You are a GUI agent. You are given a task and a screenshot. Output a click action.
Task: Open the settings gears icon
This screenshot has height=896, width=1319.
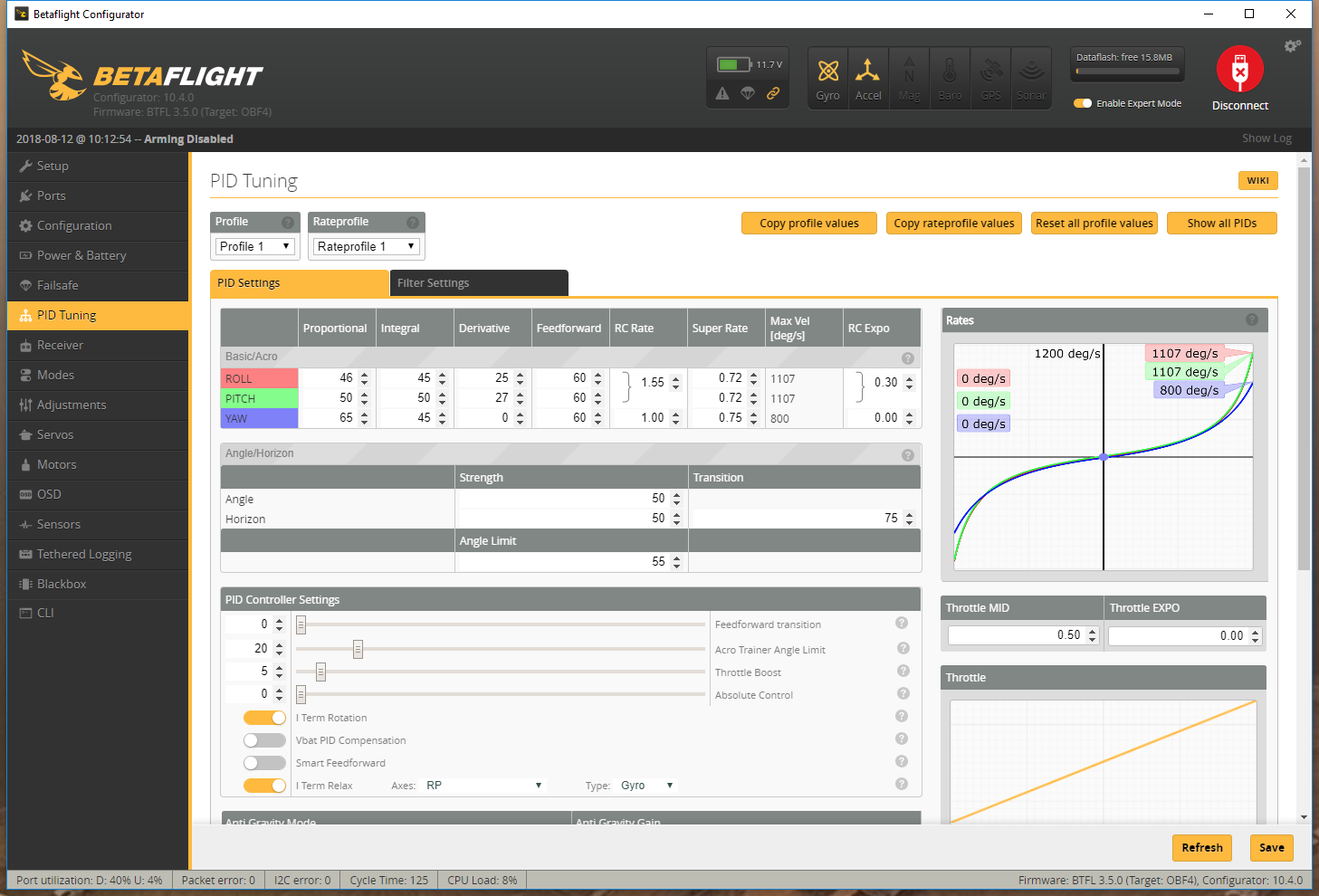(x=1292, y=46)
